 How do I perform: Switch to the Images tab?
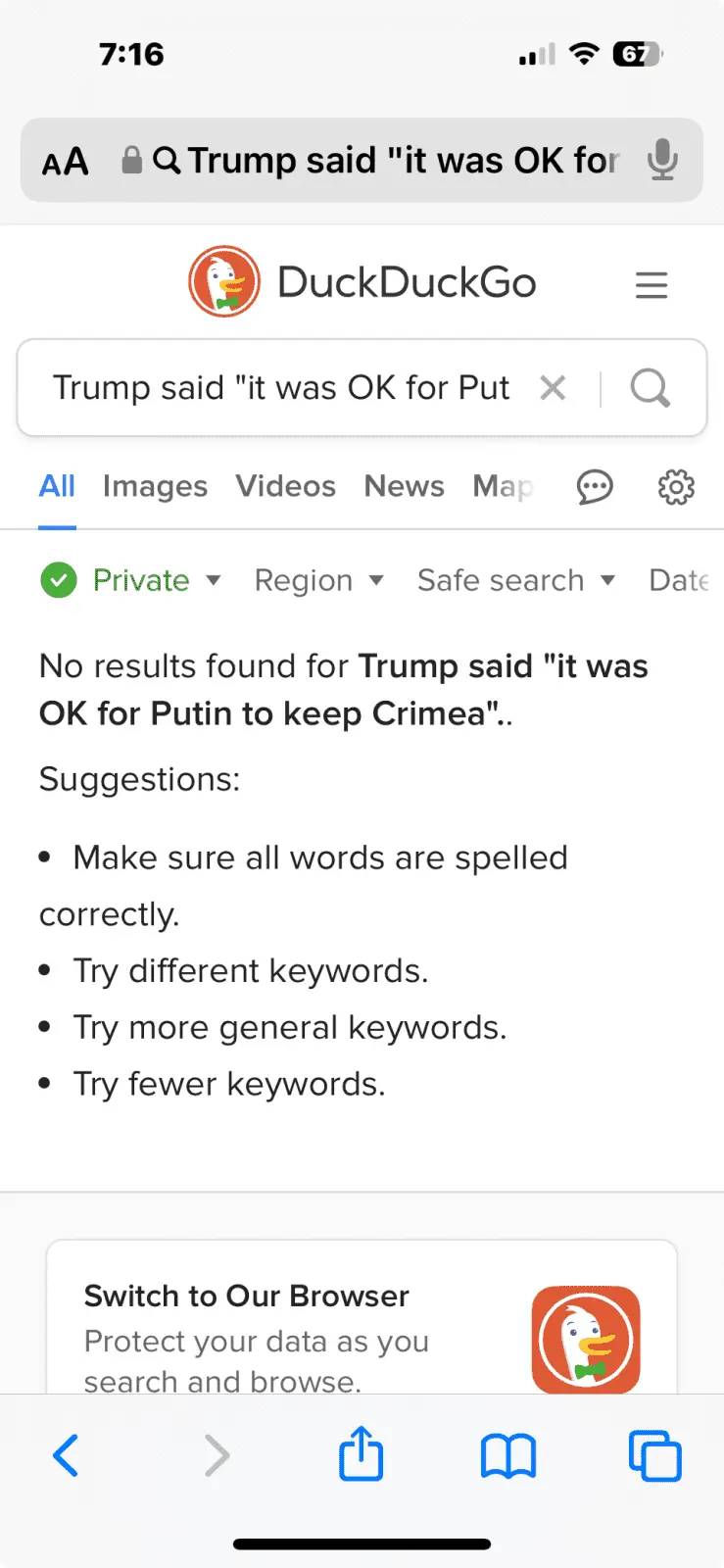pyautogui.click(x=155, y=486)
